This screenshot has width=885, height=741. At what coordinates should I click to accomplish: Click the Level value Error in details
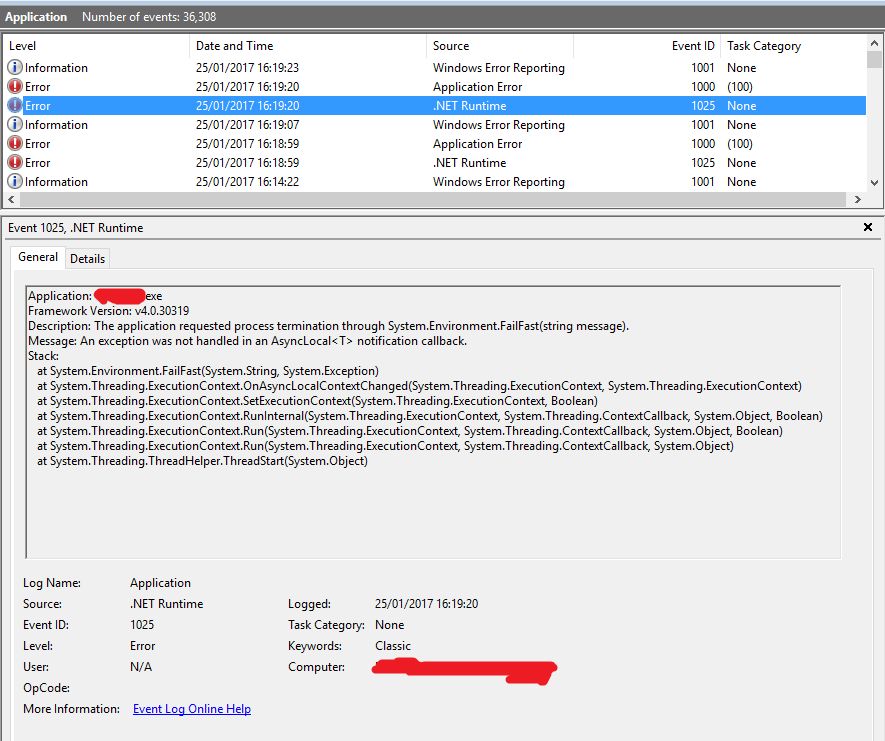coord(142,646)
